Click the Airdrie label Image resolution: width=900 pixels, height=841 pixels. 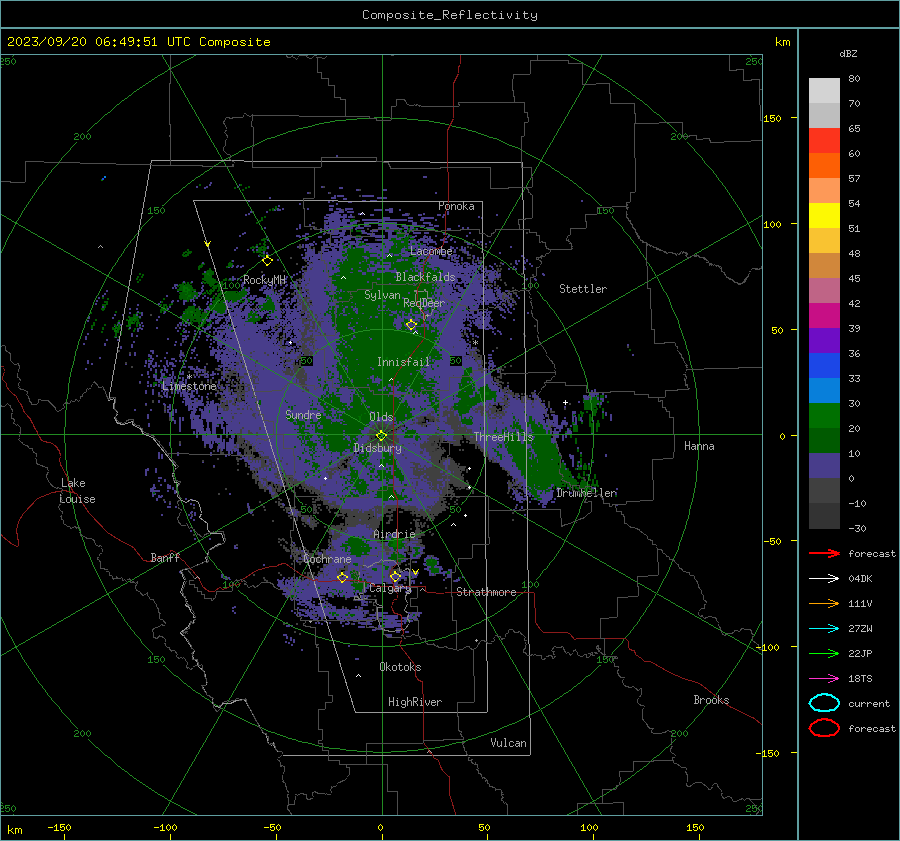click(x=394, y=534)
